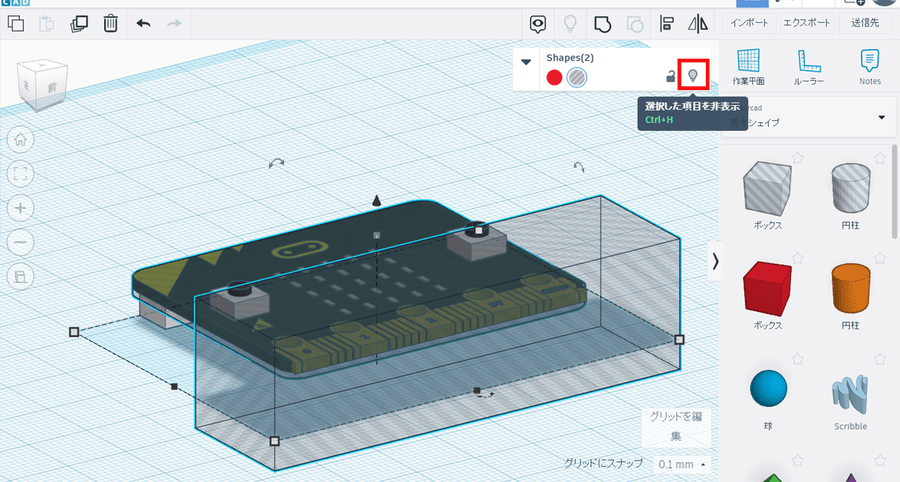Image resolution: width=900 pixels, height=482 pixels.
Task: Click the Mirror flip icon
Action: click(x=698, y=24)
